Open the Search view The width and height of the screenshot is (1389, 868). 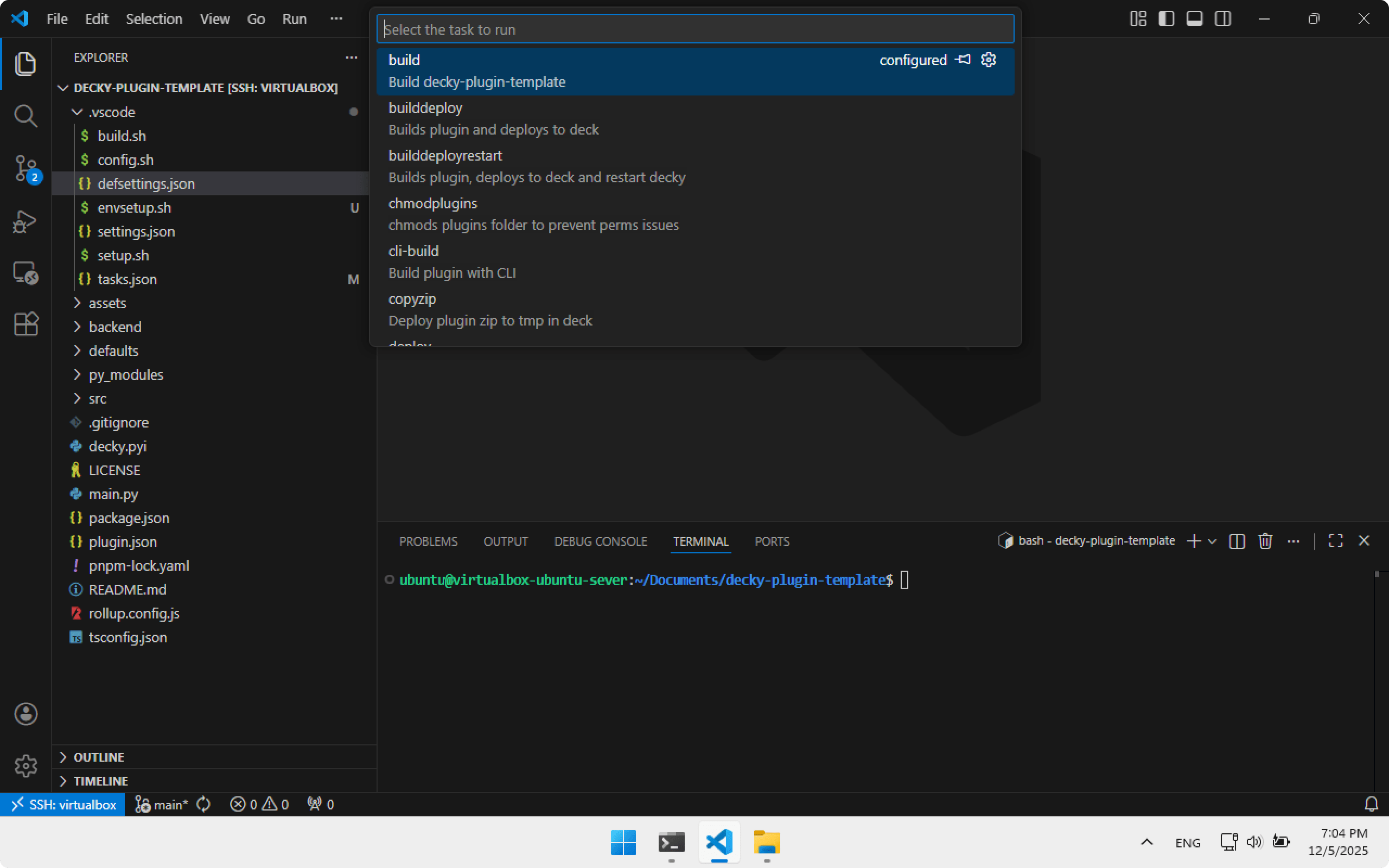pyautogui.click(x=26, y=116)
